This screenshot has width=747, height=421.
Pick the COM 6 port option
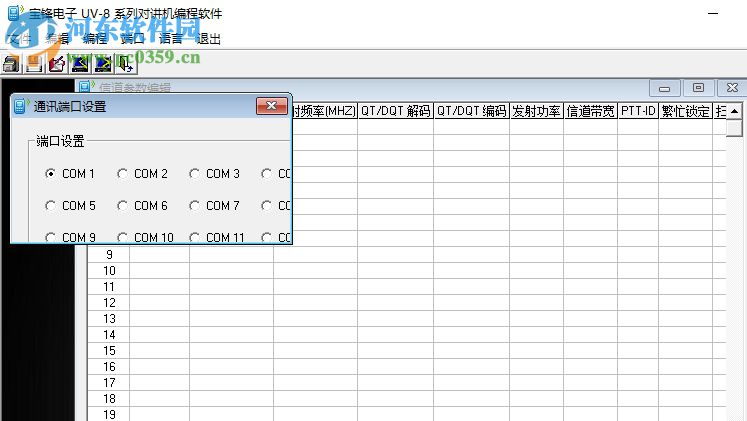[122, 206]
